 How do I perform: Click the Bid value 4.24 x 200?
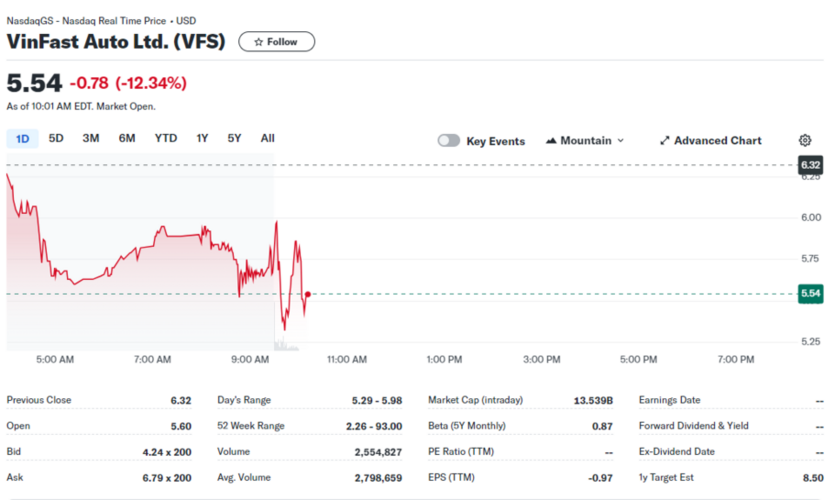pyautogui.click(x=167, y=452)
